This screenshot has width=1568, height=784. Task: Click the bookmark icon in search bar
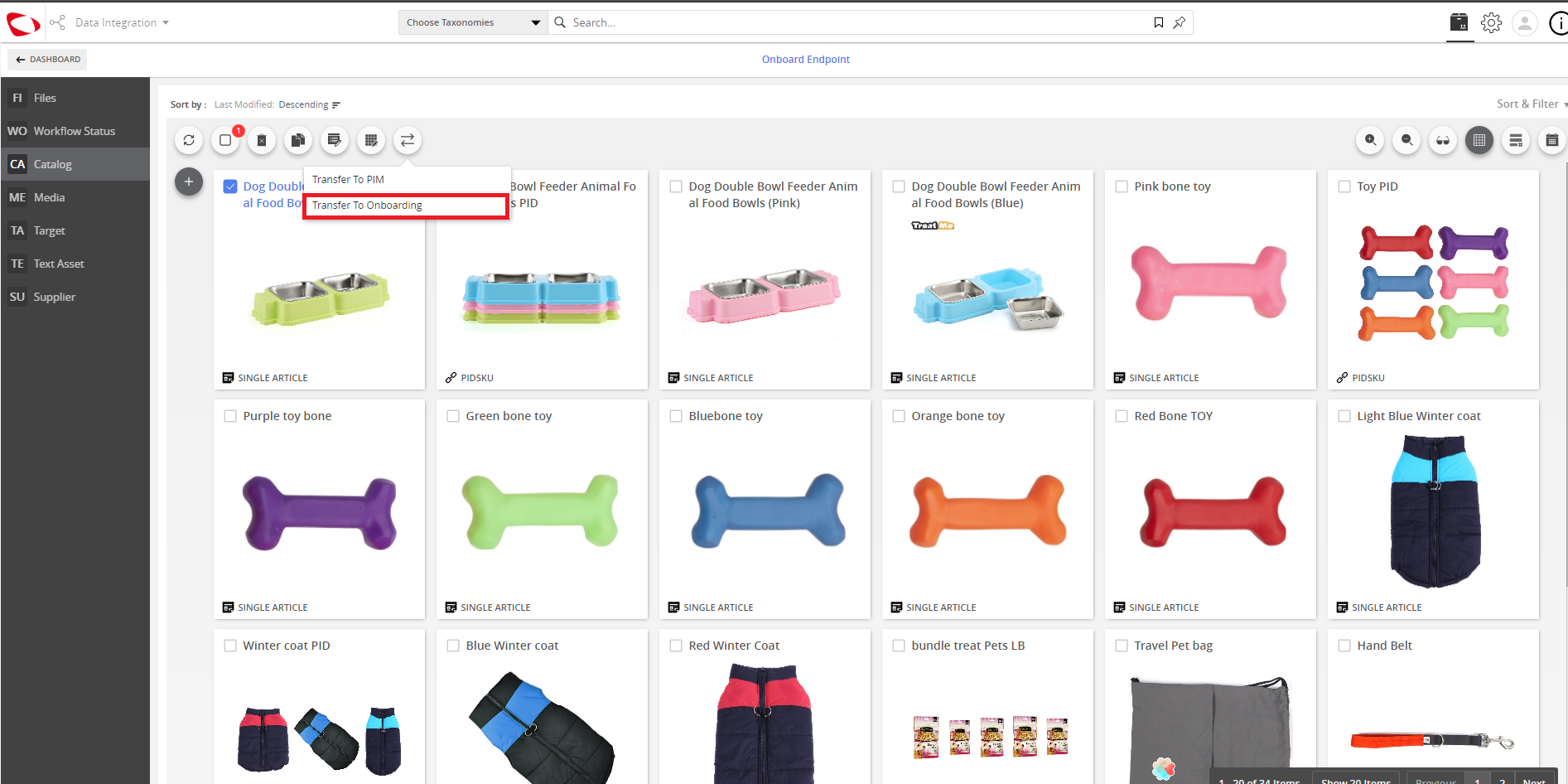click(1159, 22)
